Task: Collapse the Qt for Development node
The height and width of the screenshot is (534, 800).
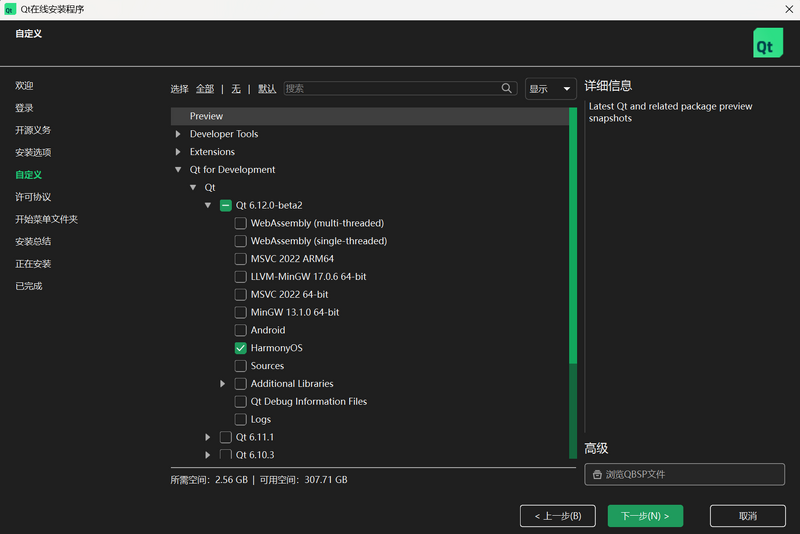Action: click(x=178, y=169)
